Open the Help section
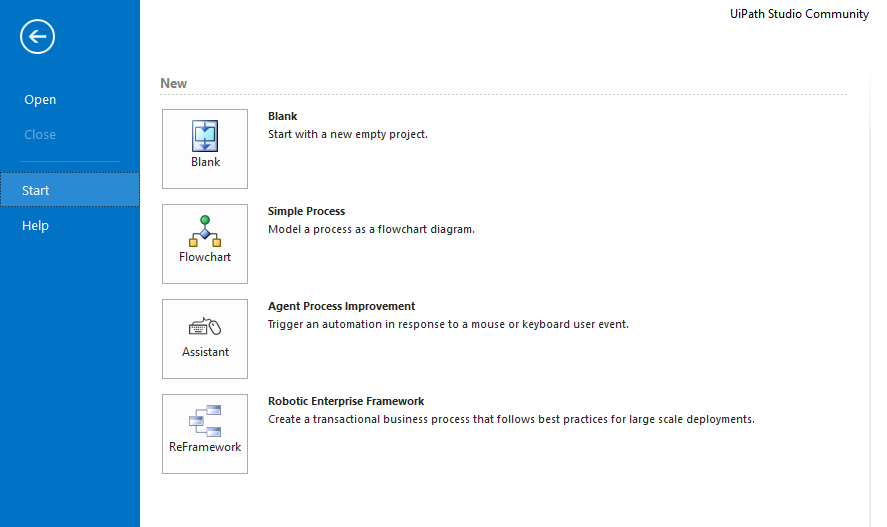The height and width of the screenshot is (527, 887). (36, 226)
